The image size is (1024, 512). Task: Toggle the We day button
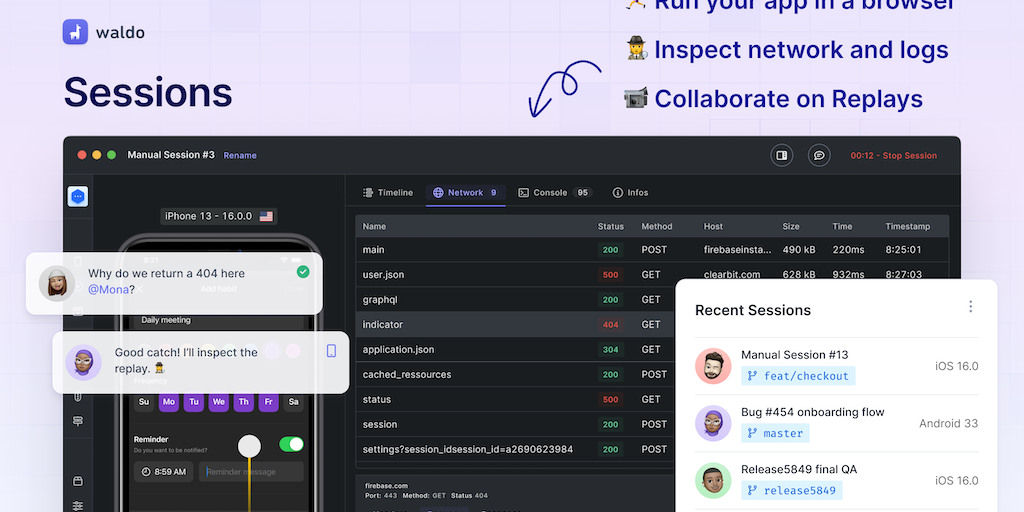(219, 402)
